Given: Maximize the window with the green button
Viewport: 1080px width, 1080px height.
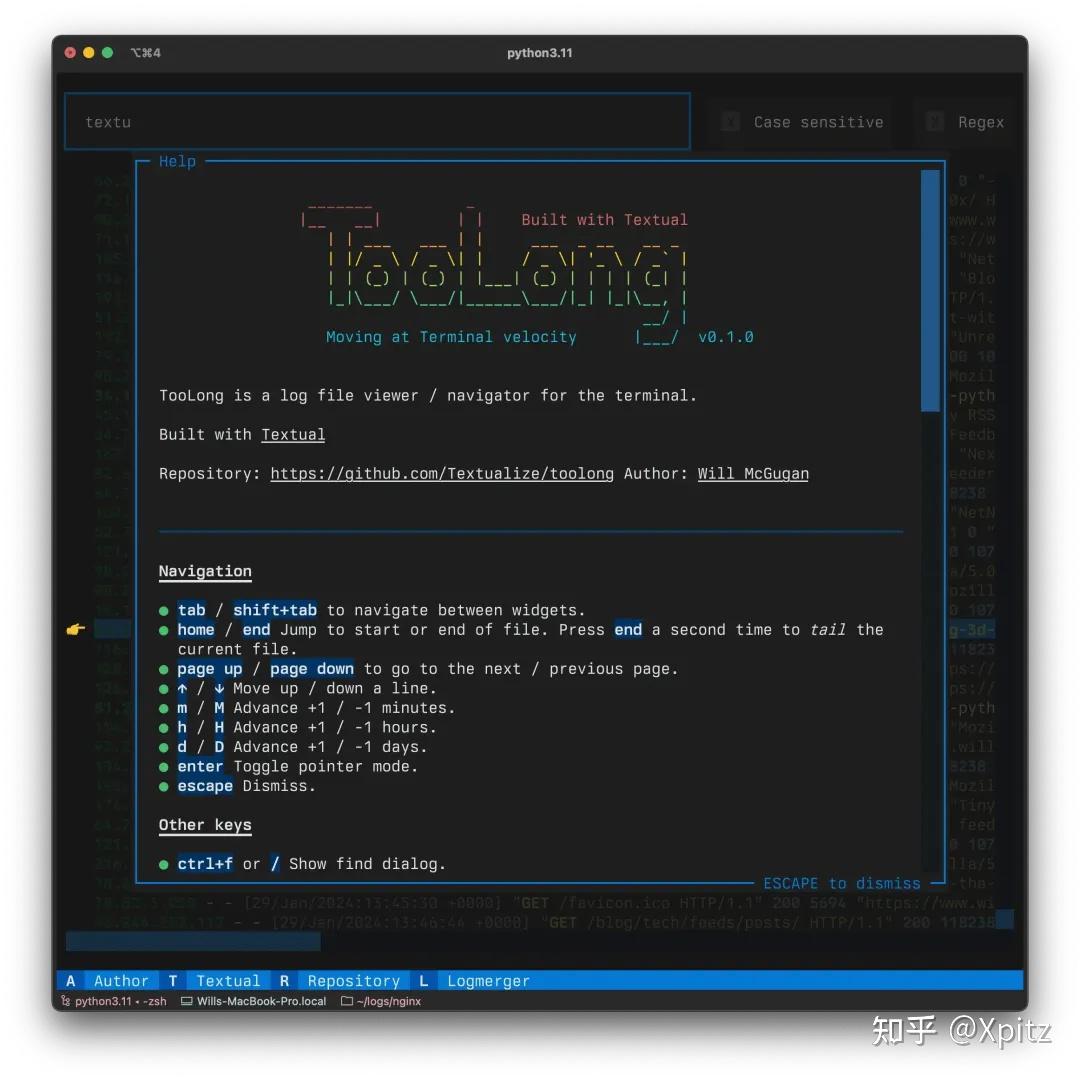Looking at the screenshot, I should (x=107, y=52).
